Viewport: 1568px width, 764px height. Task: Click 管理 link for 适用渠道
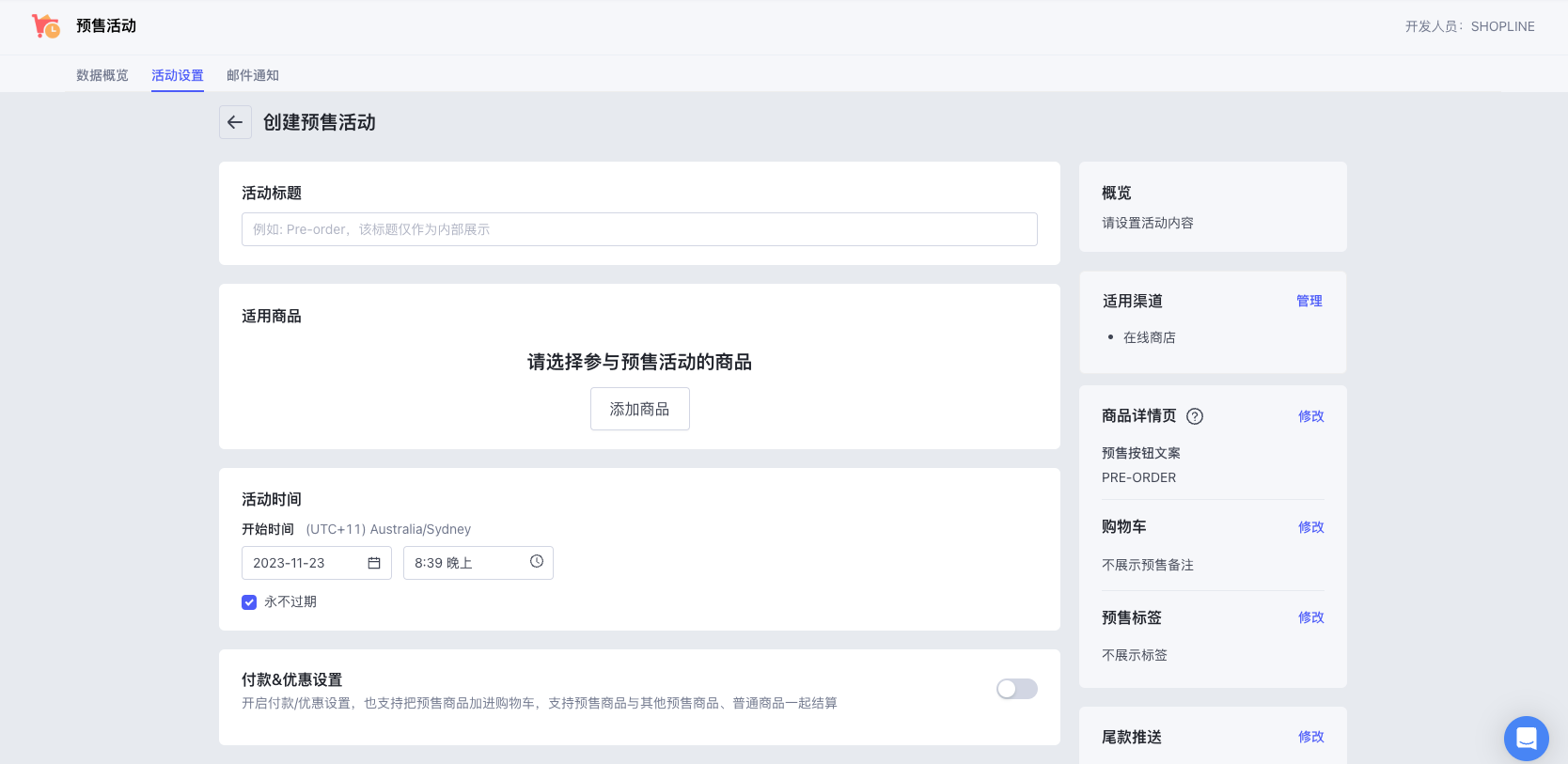pyautogui.click(x=1309, y=301)
